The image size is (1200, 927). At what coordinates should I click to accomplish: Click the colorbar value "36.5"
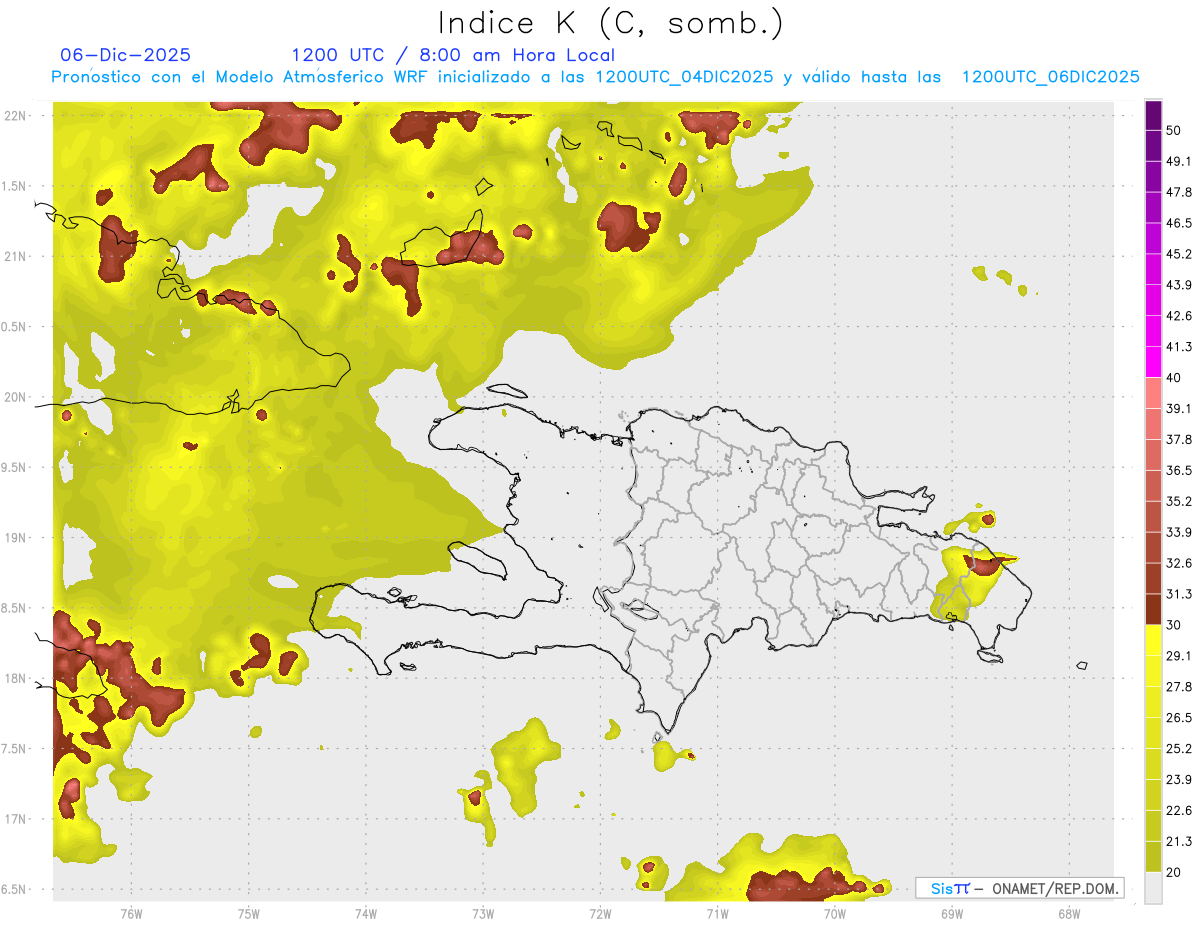tap(1179, 470)
